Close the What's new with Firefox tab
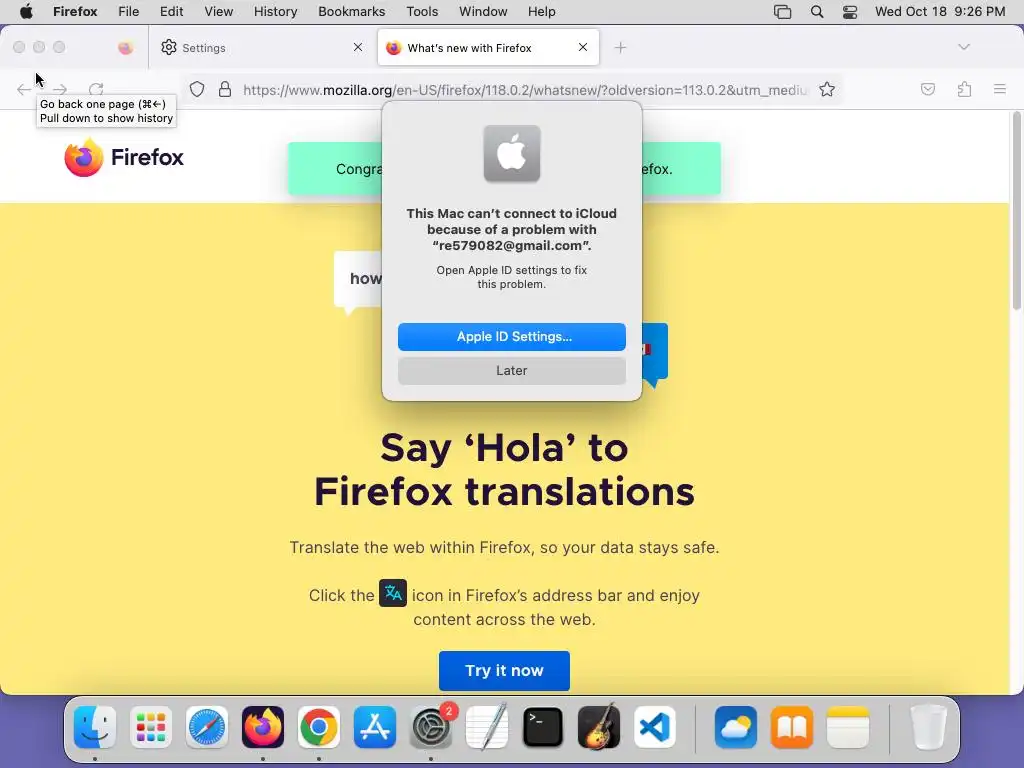This screenshot has height=768, width=1024. (583, 47)
